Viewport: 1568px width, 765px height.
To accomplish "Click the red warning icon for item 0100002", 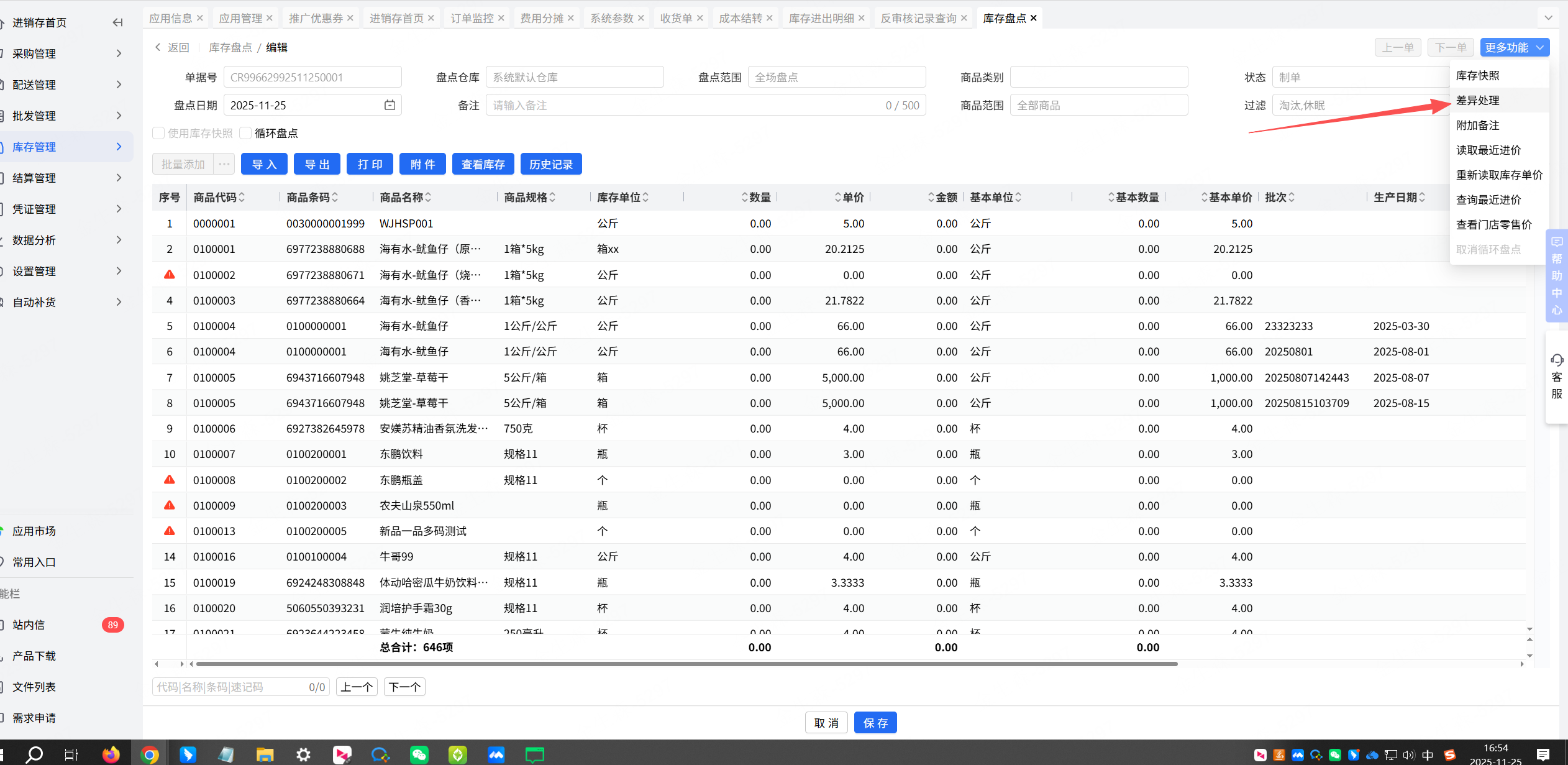I will 169,275.
